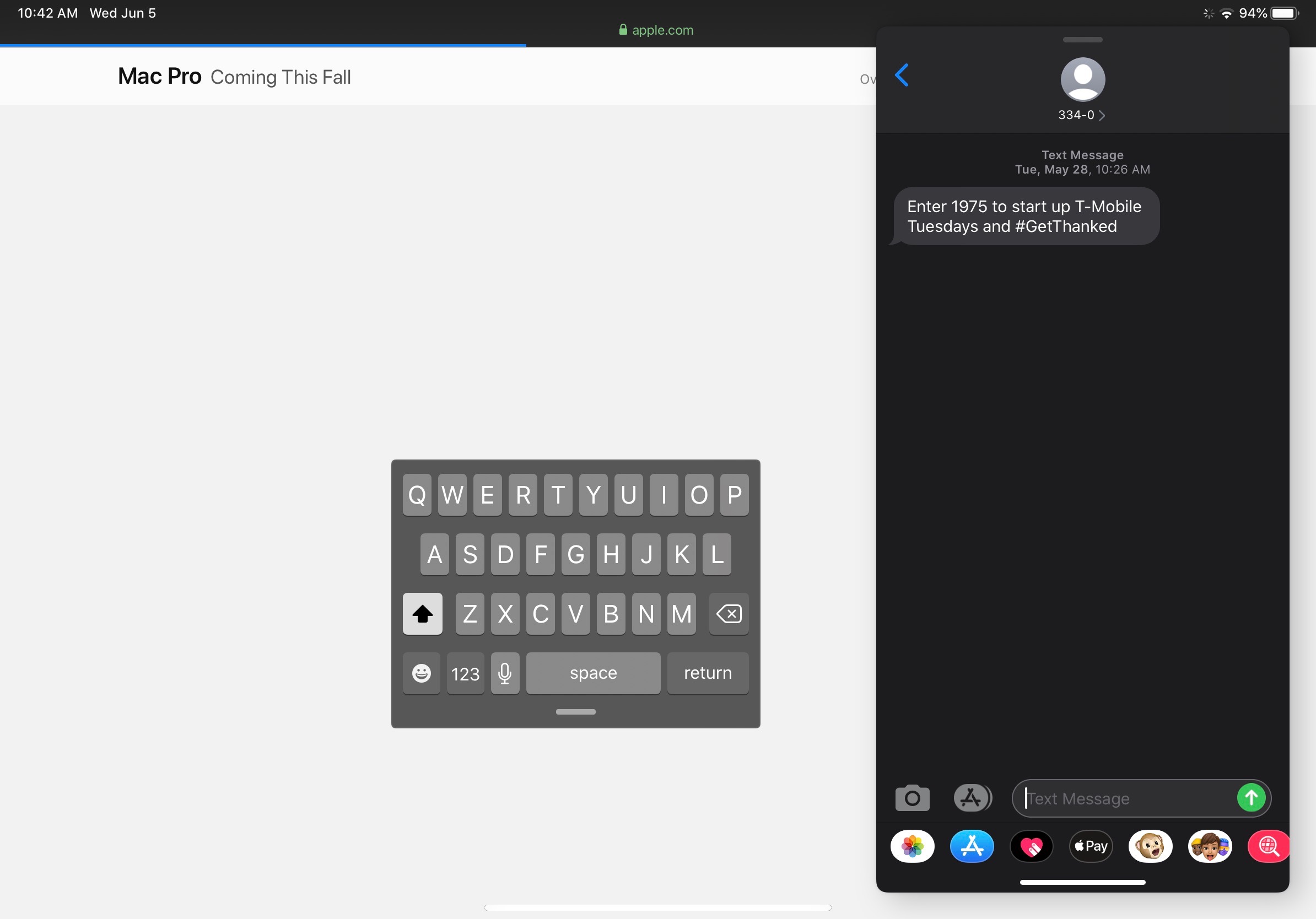The height and width of the screenshot is (919, 1316).
Task: Tap the T key on floating keyboard
Action: 558,494
